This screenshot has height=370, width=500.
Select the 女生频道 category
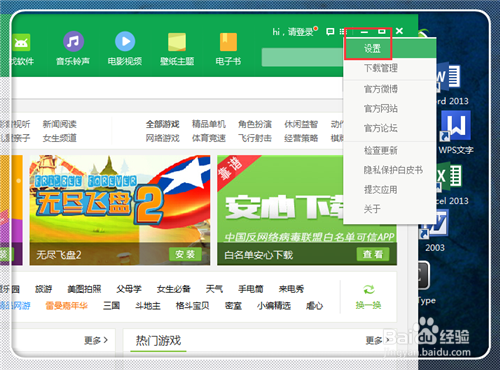[60, 138]
